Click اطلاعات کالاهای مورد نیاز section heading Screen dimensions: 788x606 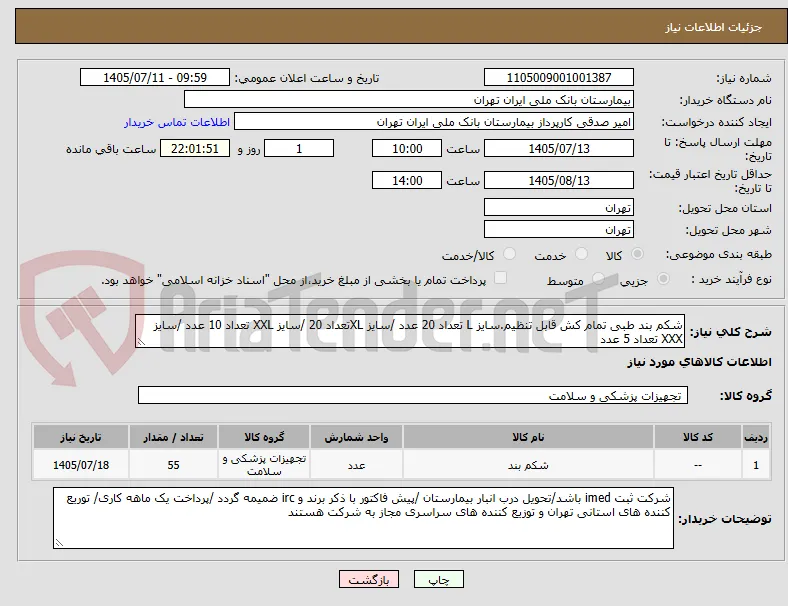(699, 362)
